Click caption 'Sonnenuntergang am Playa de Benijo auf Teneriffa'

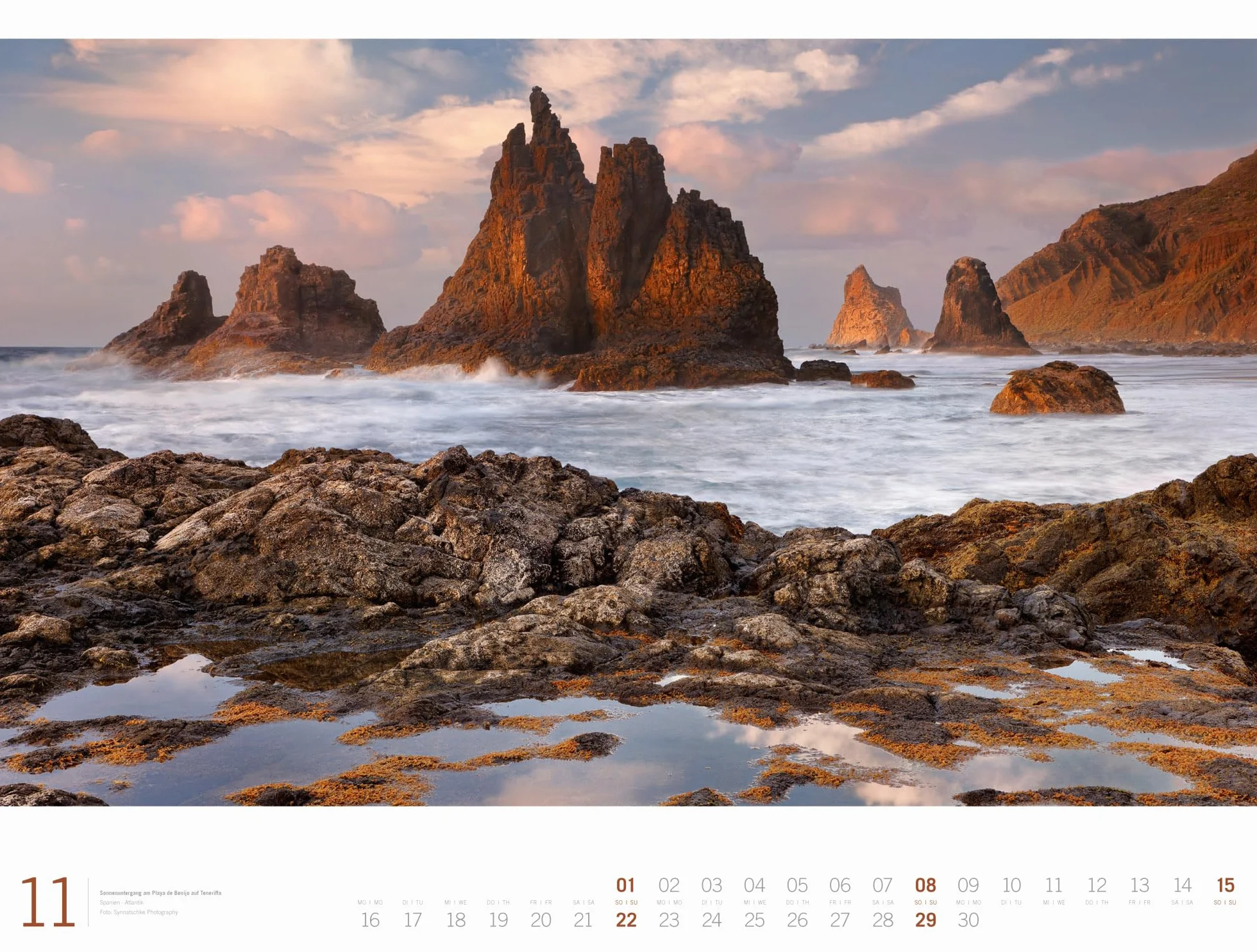click(x=160, y=893)
